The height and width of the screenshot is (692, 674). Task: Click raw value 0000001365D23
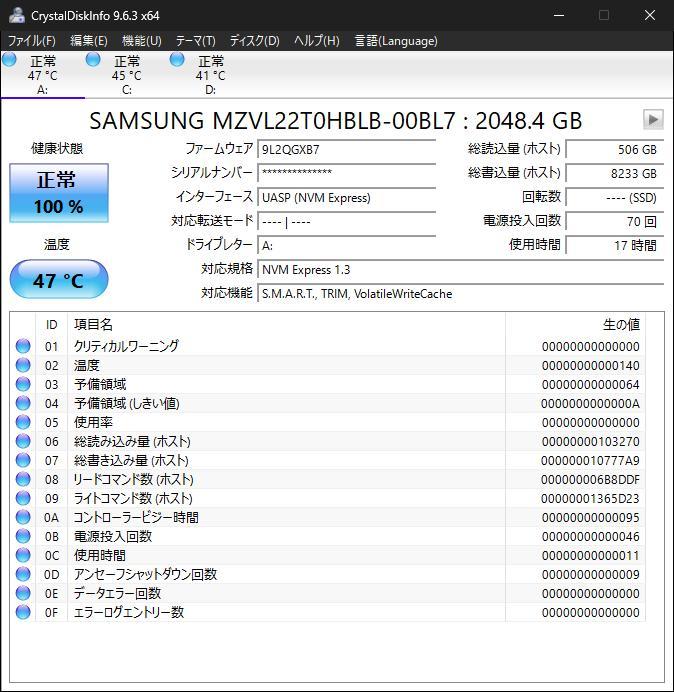tap(590, 499)
